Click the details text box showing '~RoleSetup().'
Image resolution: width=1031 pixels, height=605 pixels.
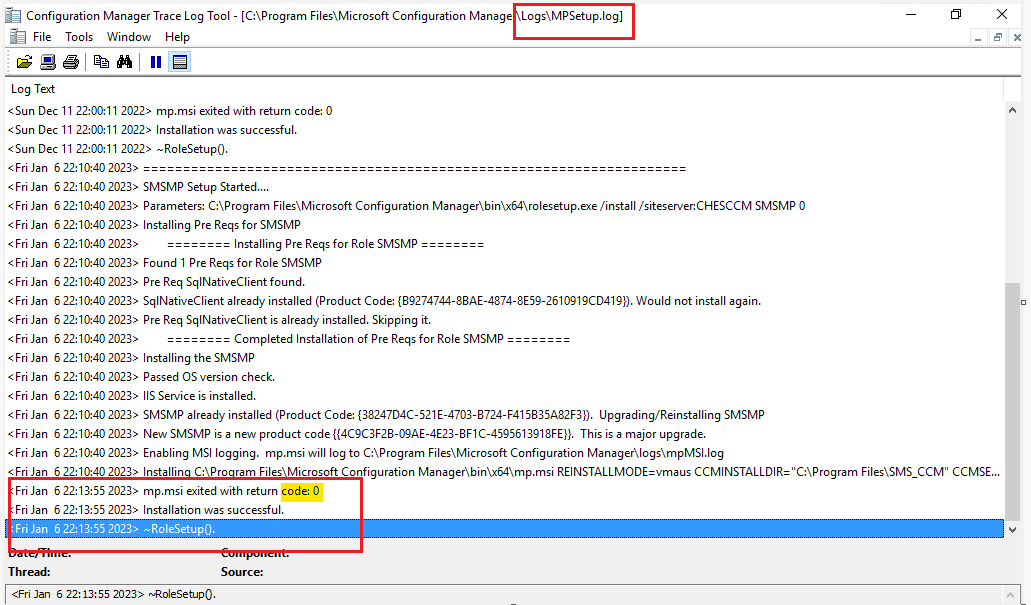click(x=504, y=594)
